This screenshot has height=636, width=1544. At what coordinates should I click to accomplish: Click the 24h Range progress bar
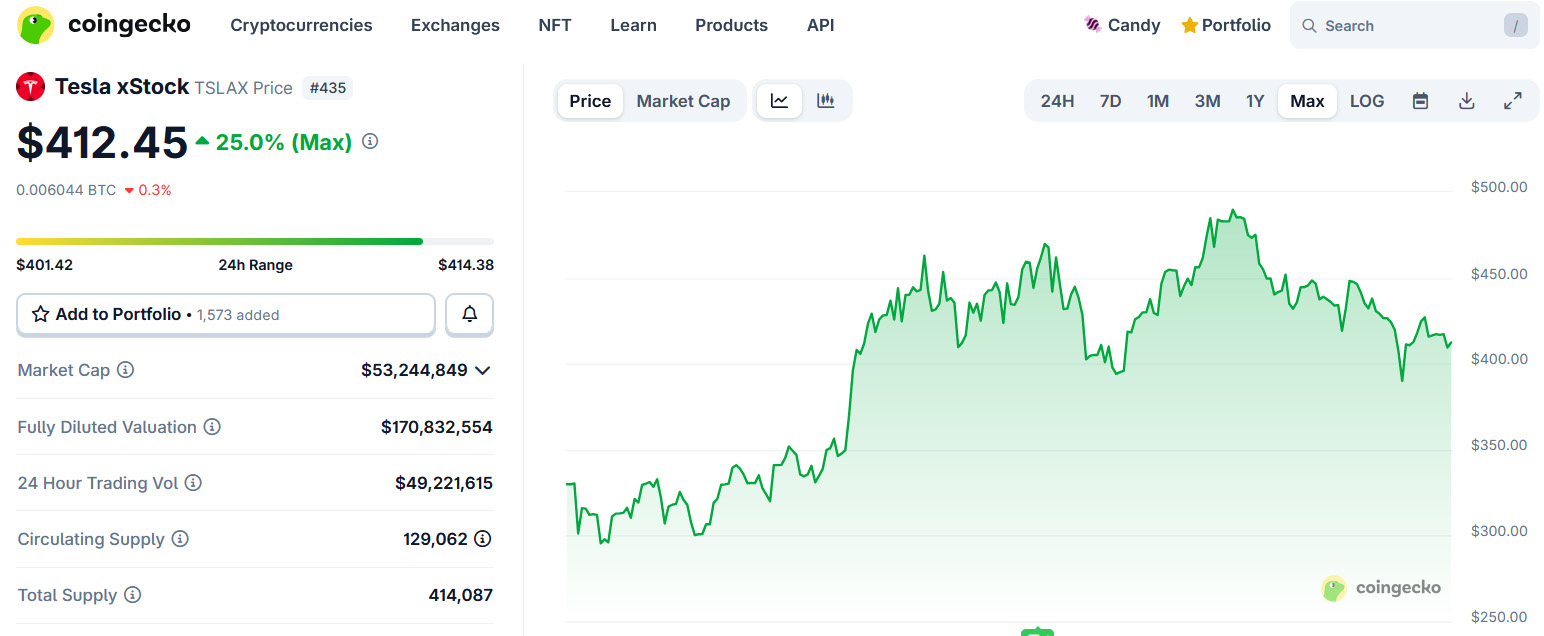tap(255, 241)
